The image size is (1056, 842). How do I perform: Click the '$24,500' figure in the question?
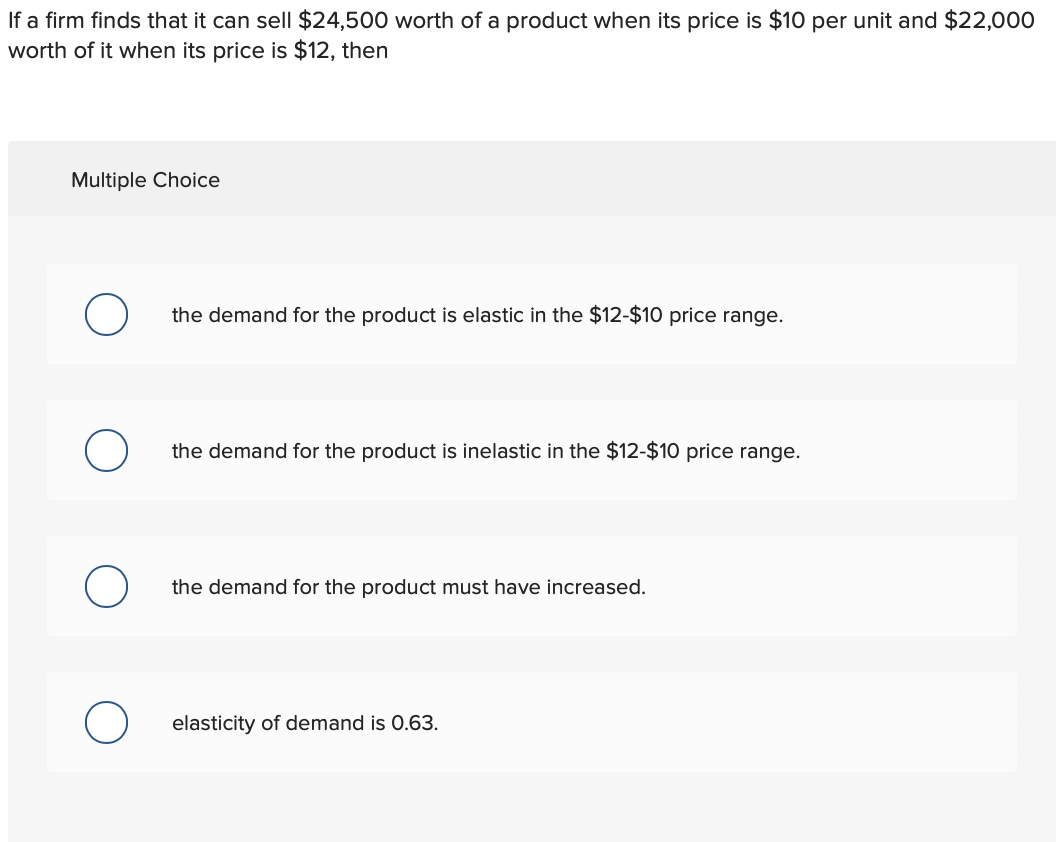(342, 21)
